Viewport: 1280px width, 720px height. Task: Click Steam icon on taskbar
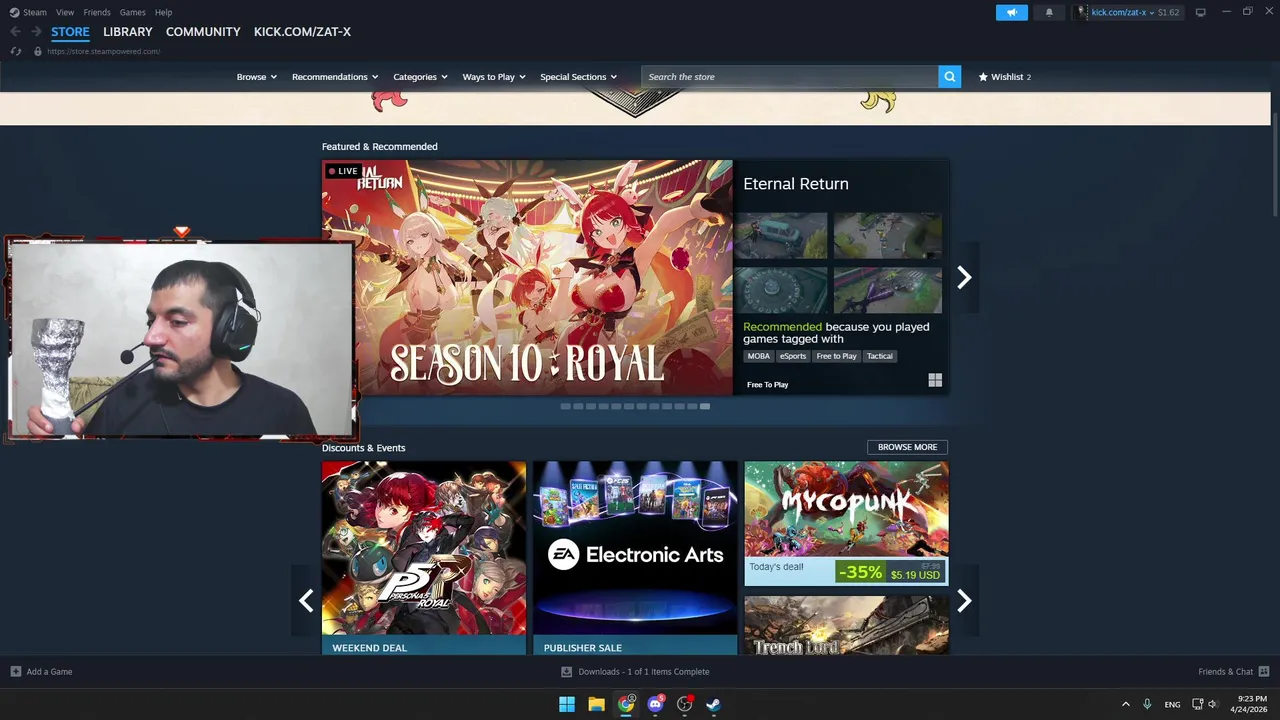[713, 704]
